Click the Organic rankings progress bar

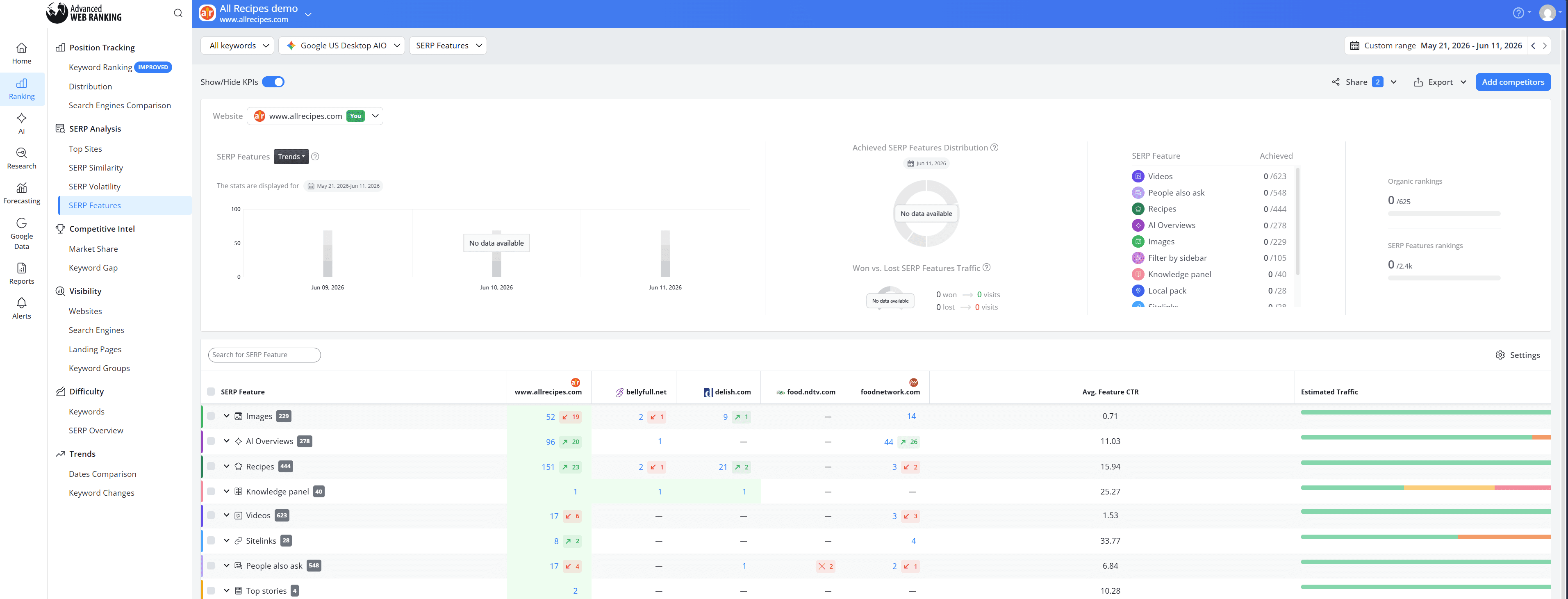pyautogui.click(x=1444, y=214)
